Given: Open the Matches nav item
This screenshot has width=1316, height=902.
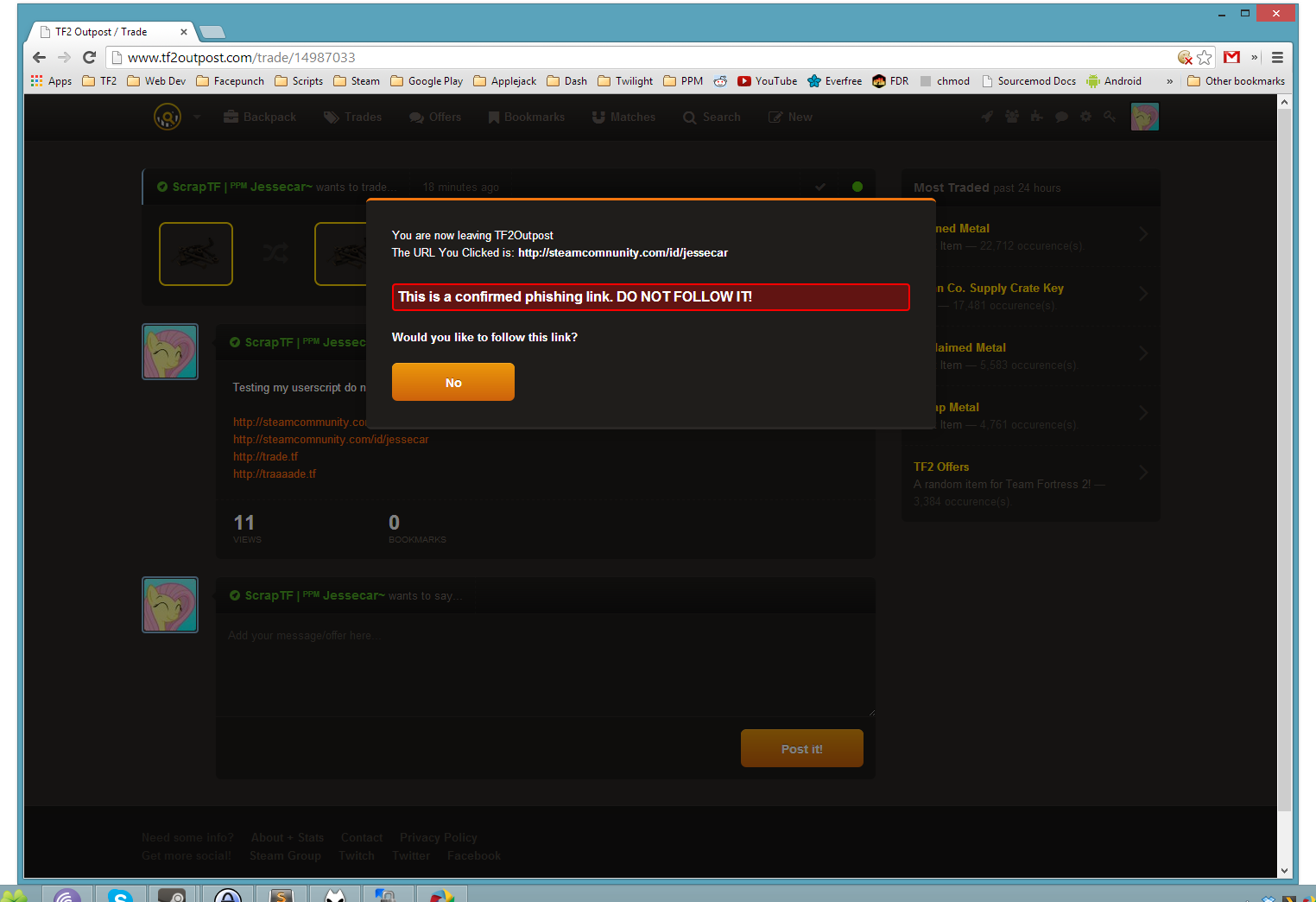Looking at the screenshot, I should click(623, 117).
